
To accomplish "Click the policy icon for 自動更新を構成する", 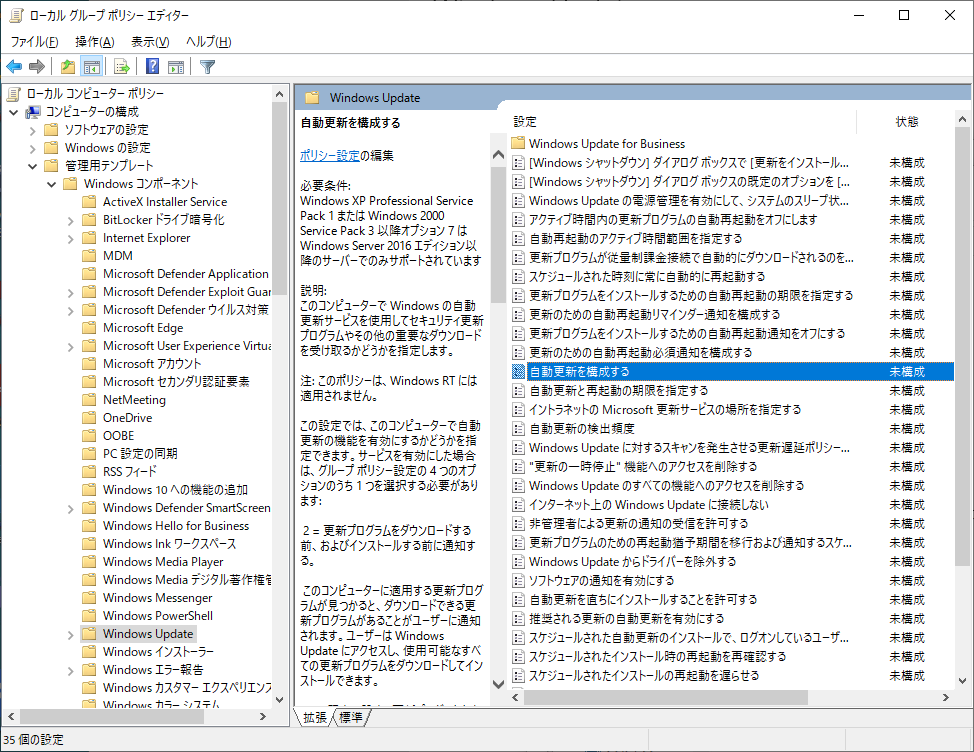I will [518, 371].
